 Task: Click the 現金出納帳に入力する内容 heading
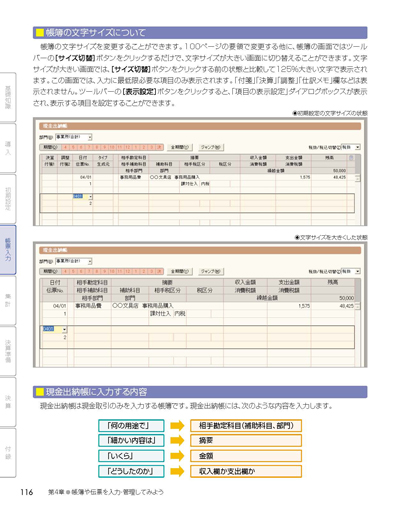coord(200,392)
